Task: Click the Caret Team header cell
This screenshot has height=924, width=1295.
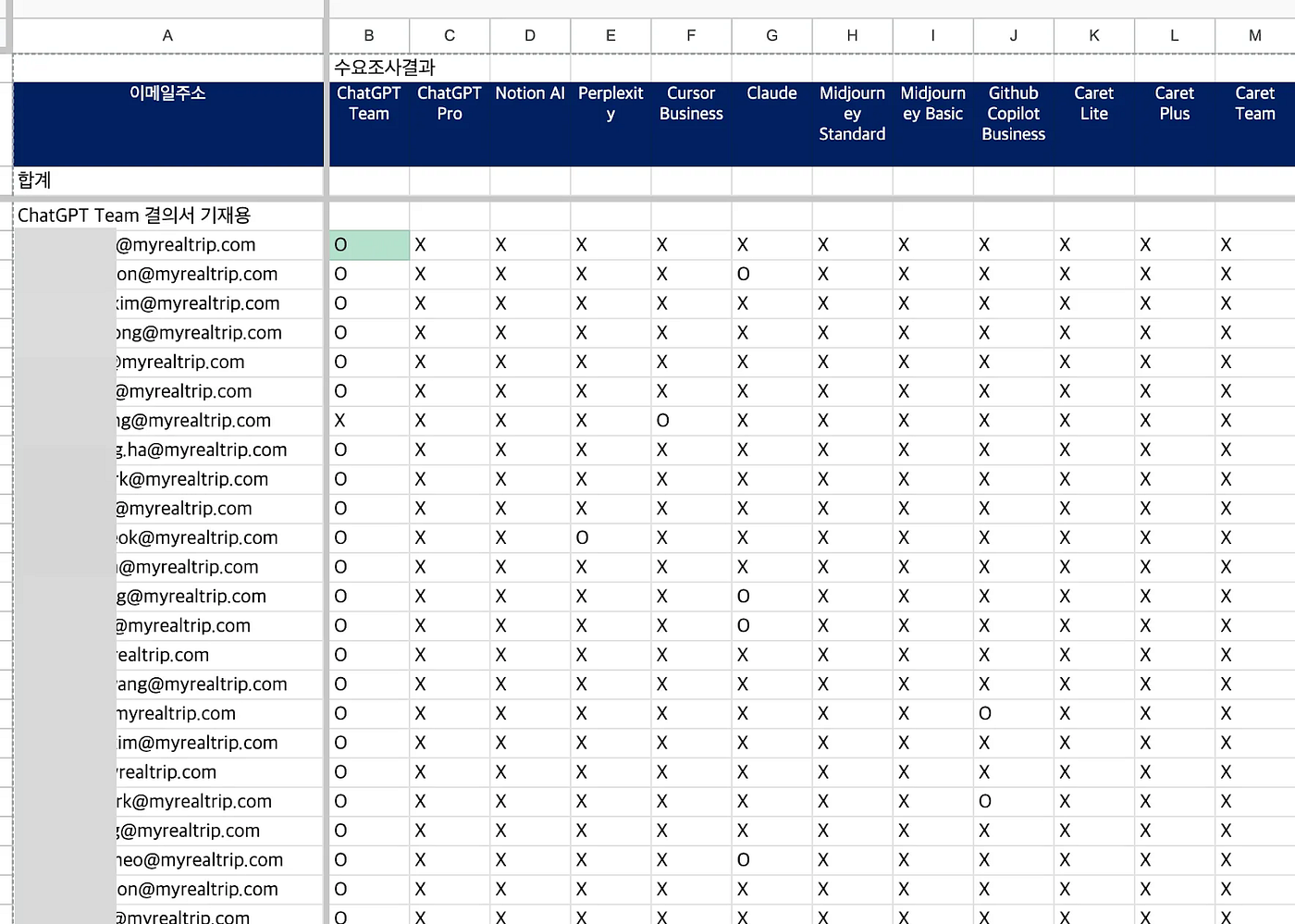Action: pos(1254,124)
